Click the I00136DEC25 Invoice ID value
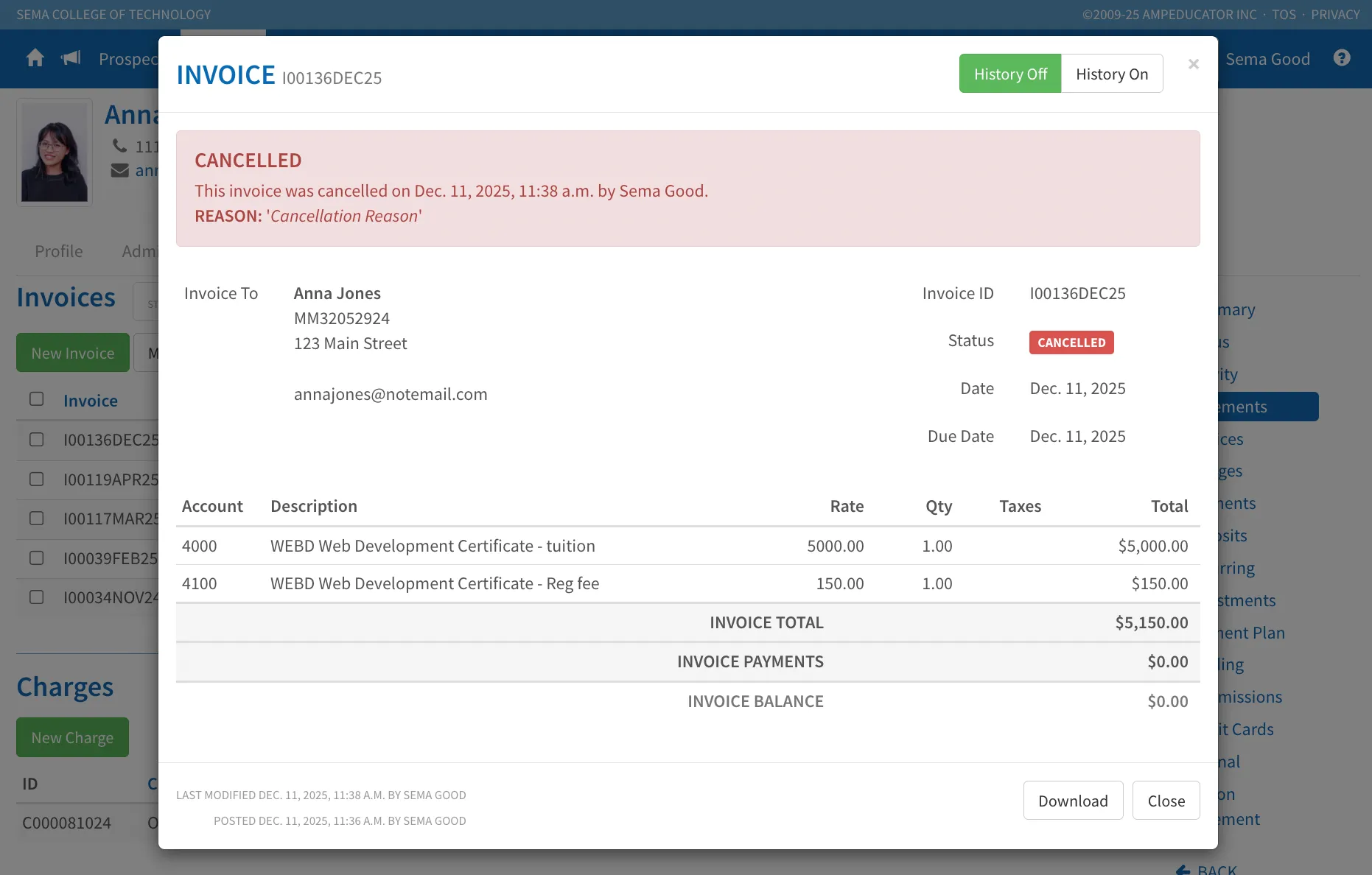The image size is (1372, 875). (1077, 293)
